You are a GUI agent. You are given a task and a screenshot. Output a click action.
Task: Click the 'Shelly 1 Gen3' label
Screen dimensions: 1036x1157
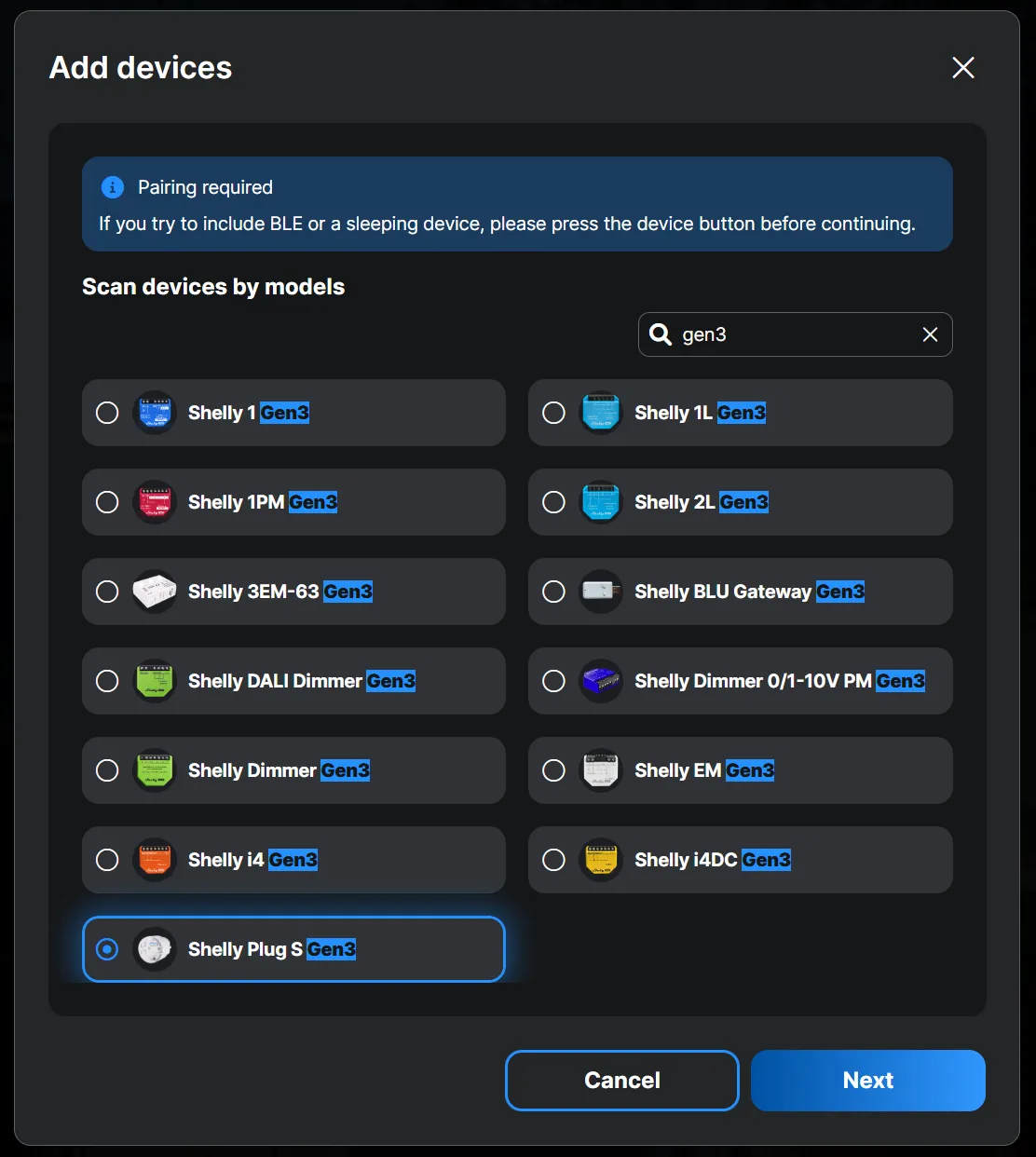click(249, 413)
